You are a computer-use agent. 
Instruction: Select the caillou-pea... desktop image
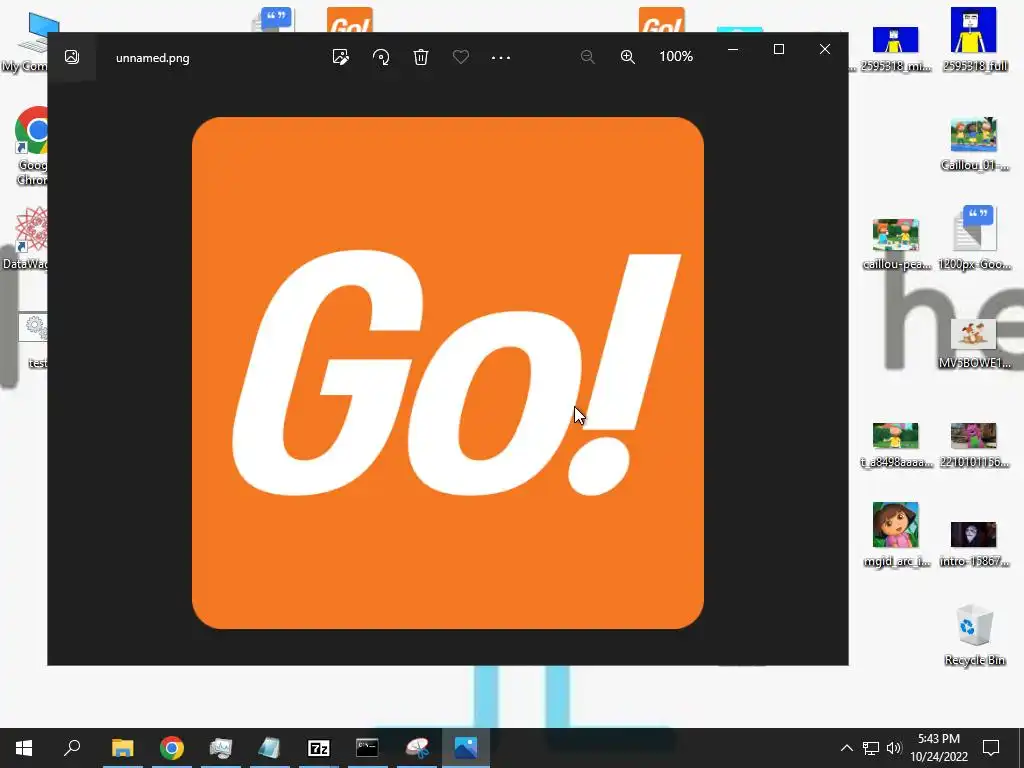click(x=895, y=244)
